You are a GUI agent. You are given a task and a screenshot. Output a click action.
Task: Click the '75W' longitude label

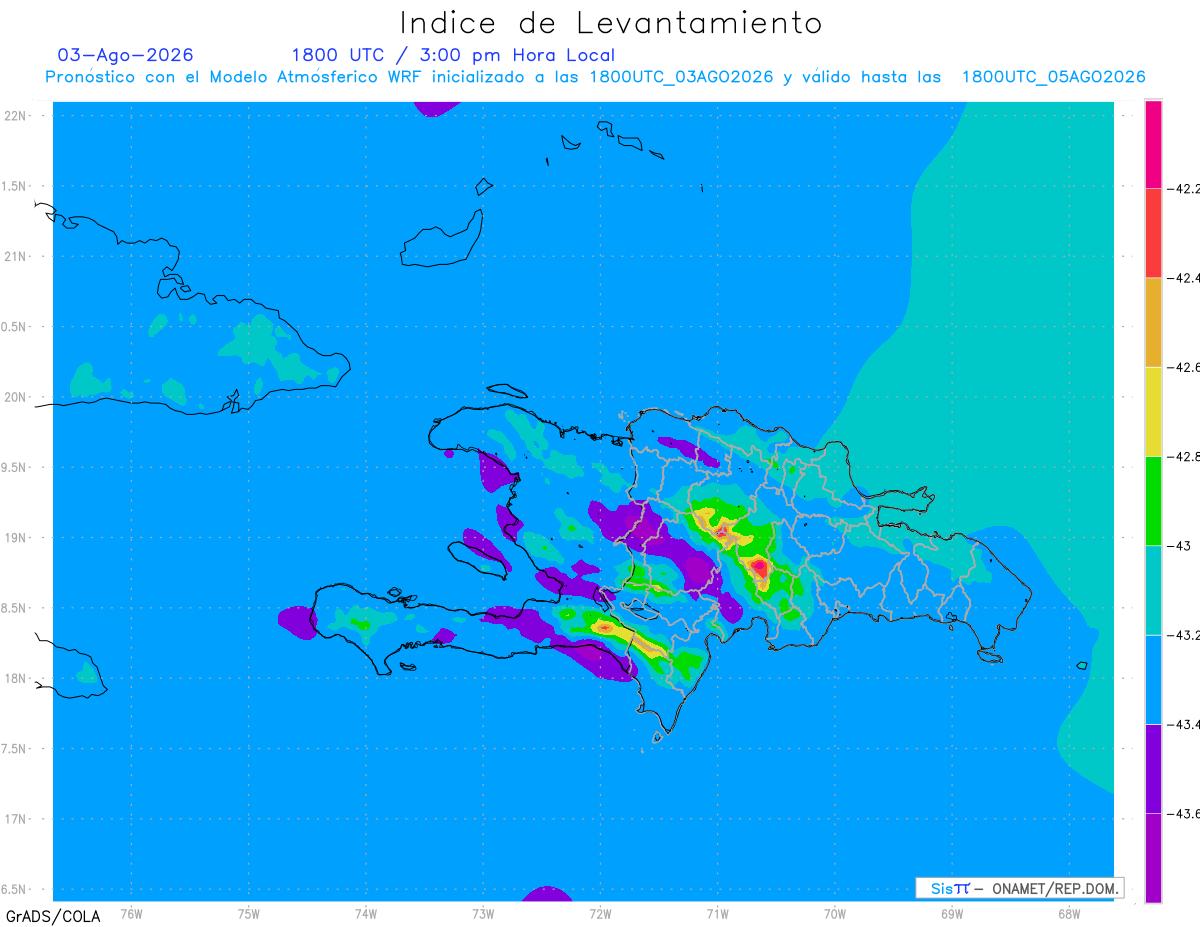248,913
